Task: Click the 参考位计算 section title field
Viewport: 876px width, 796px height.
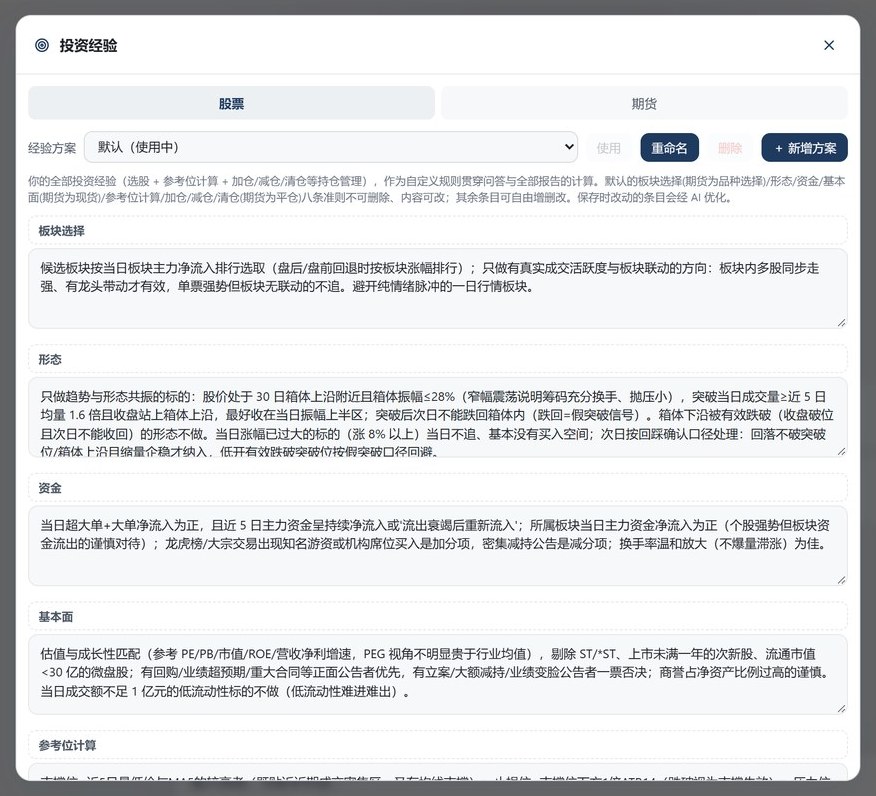Action: tap(438, 745)
